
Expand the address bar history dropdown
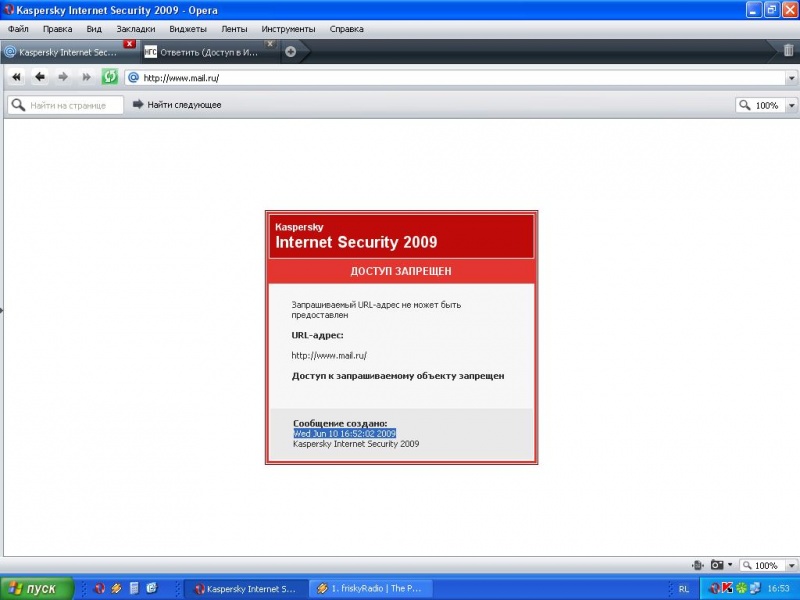(790, 78)
